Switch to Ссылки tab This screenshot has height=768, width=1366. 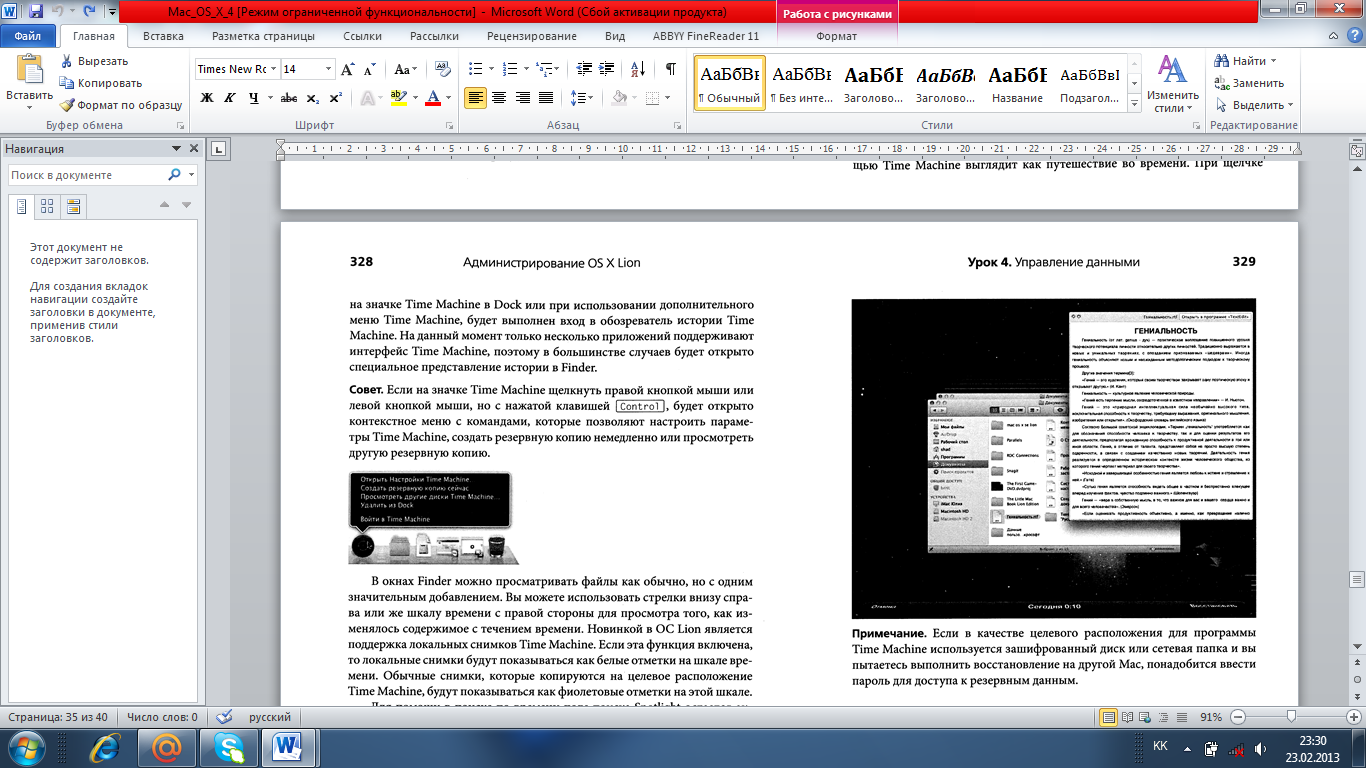tap(362, 36)
